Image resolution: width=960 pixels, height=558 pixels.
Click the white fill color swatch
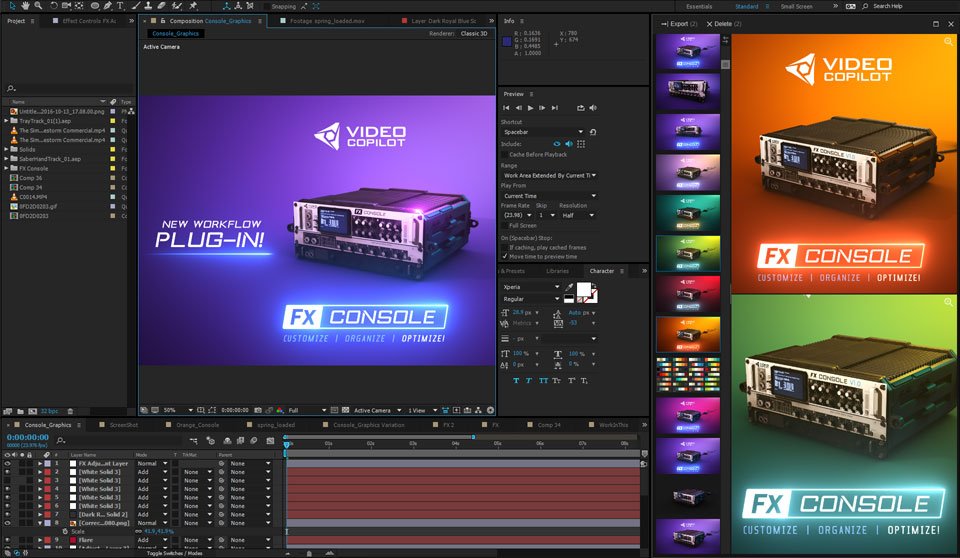[x=583, y=288]
